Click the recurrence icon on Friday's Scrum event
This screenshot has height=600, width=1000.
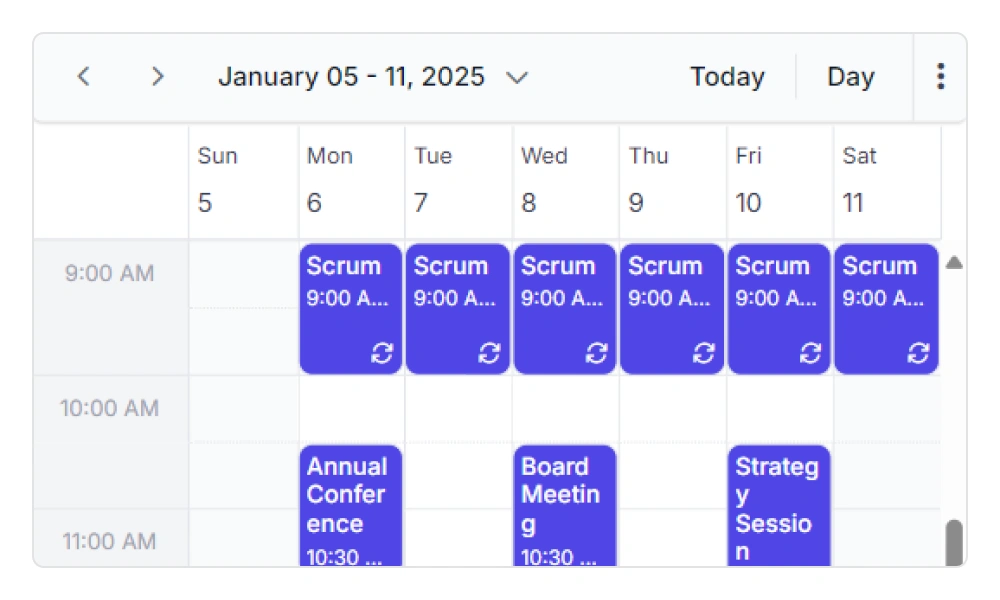coord(810,352)
